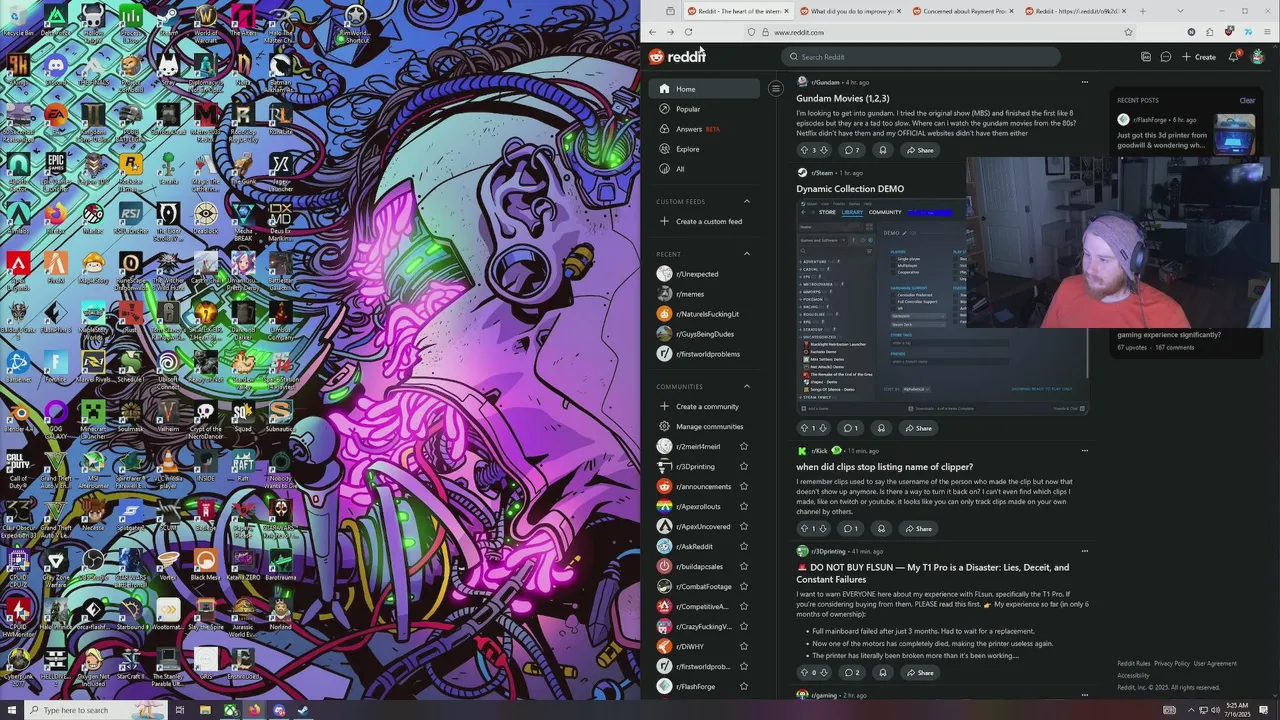Image resolution: width=1280 pixels, height=720 pixels.
Task: Open r/NatureIsFuckingLit in Recent
Action: [x=704, y=314]
